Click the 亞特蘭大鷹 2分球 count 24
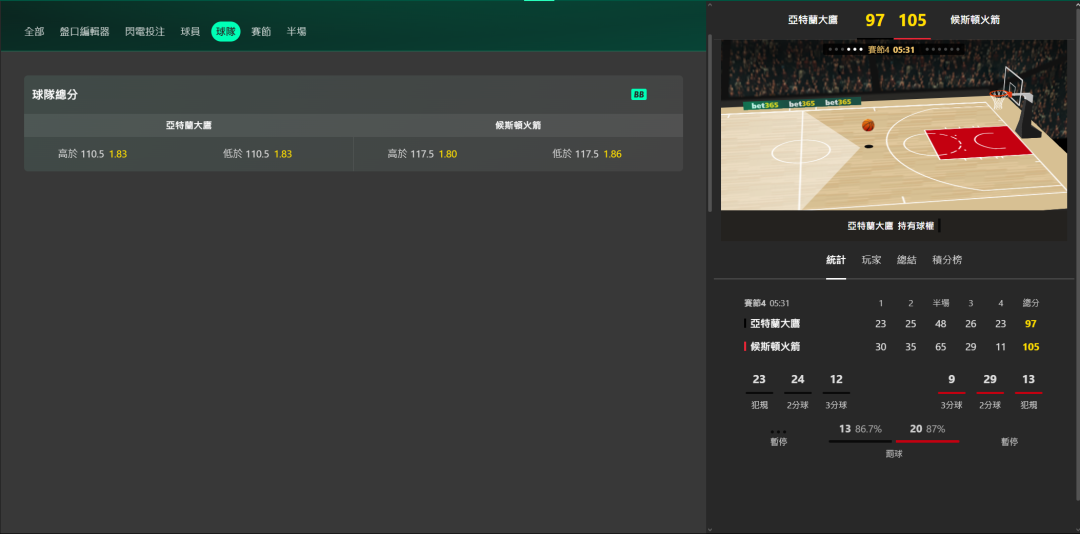The height and width of the screenshot is (534, 1080). pyautogui.click(x=798, y=380)
